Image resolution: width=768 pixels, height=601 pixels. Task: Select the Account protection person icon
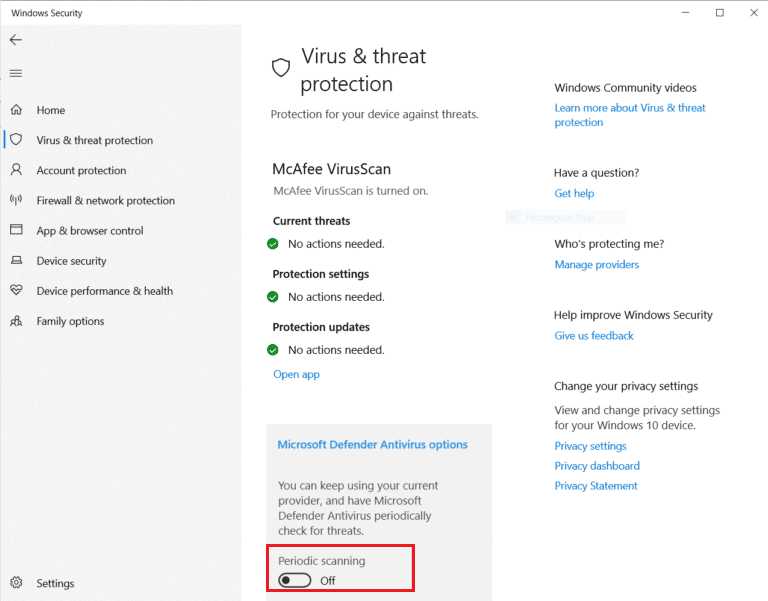16,170
